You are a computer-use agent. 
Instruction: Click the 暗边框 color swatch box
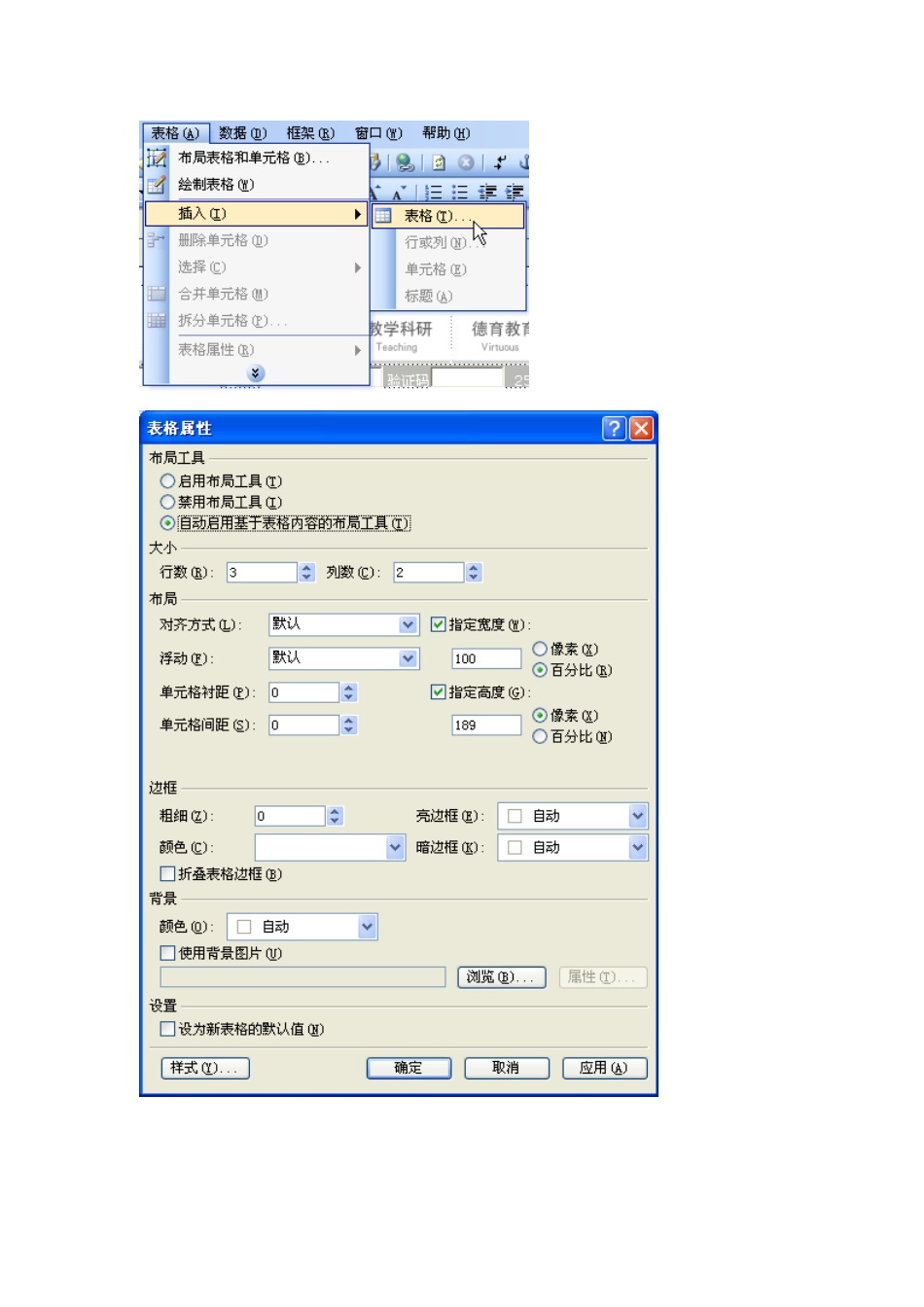tap(515, 848)
